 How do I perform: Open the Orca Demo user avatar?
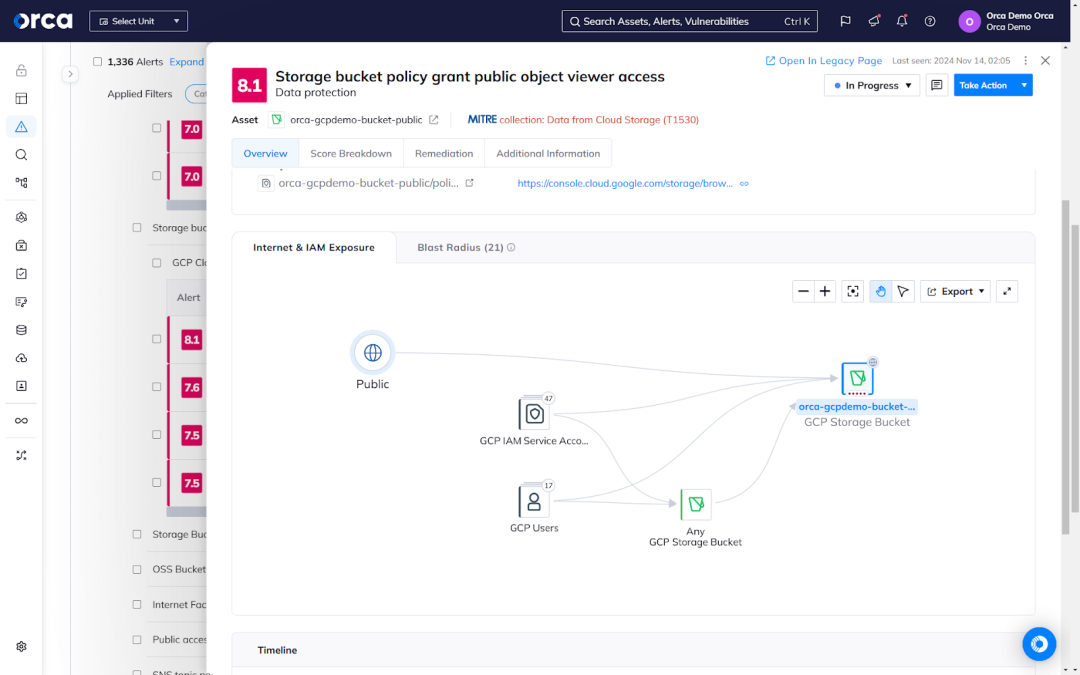point(969,21)
